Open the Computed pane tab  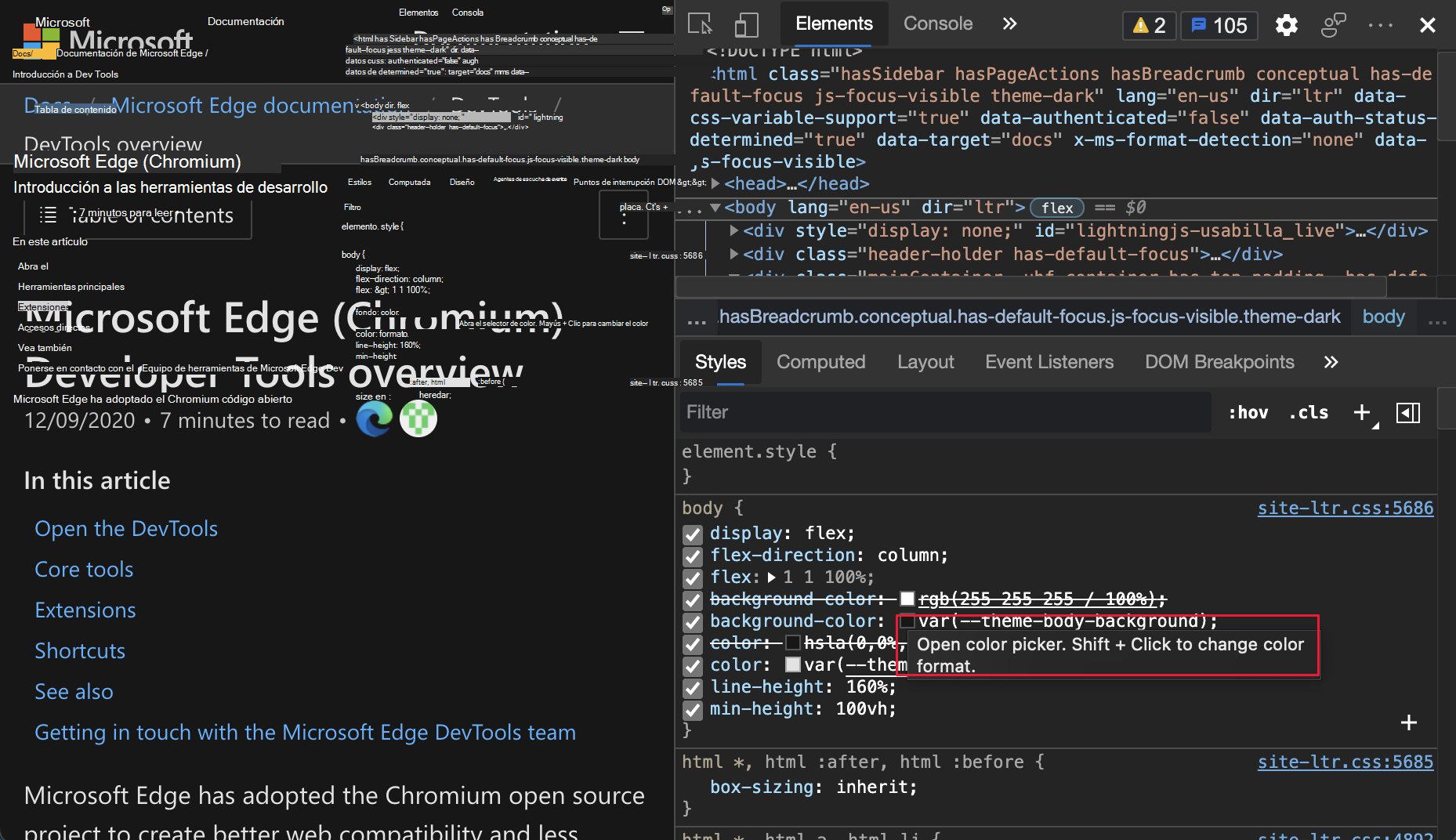click(x=821, y=362)
